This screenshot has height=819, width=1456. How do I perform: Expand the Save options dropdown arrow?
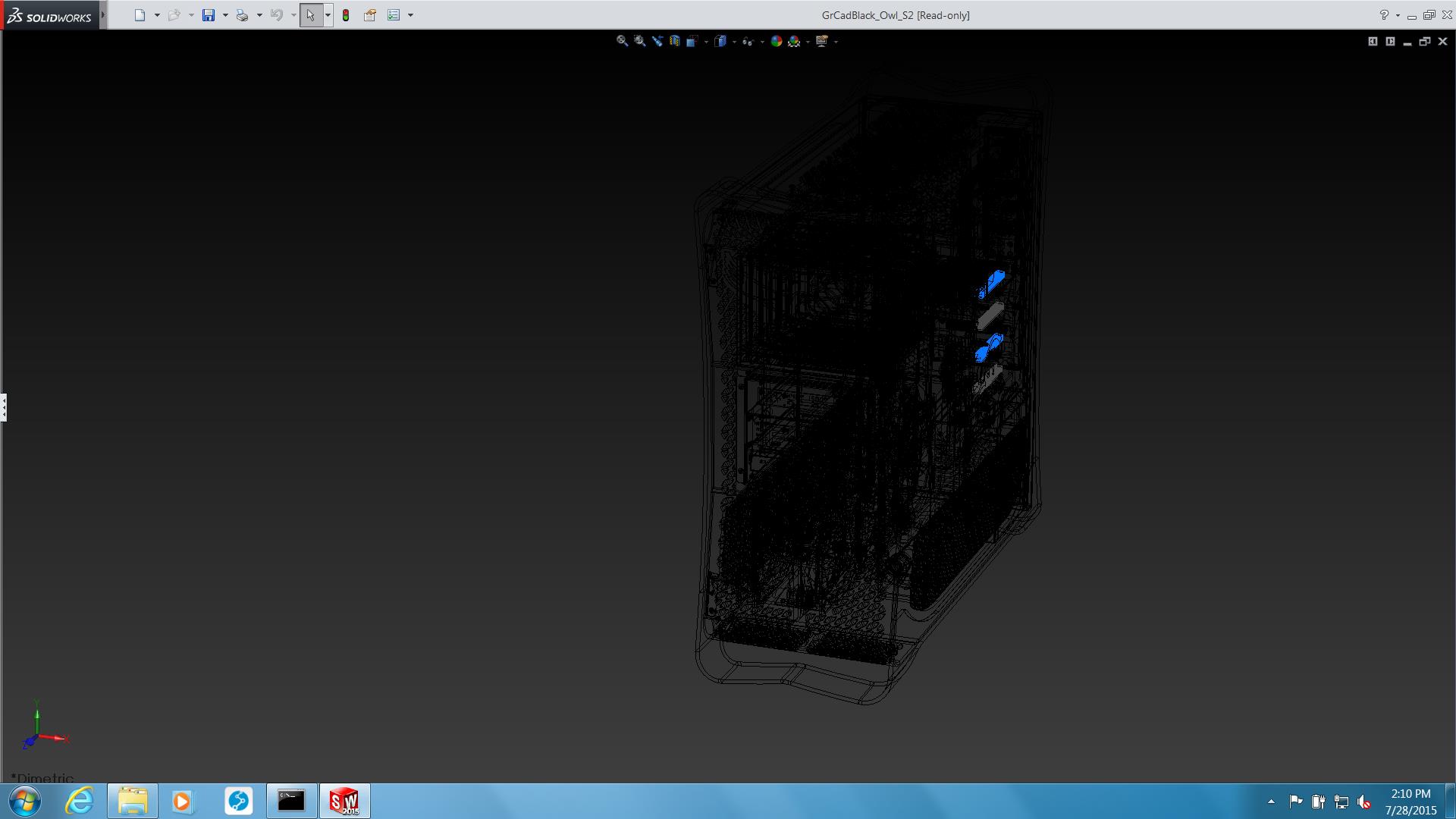point(225,15)
